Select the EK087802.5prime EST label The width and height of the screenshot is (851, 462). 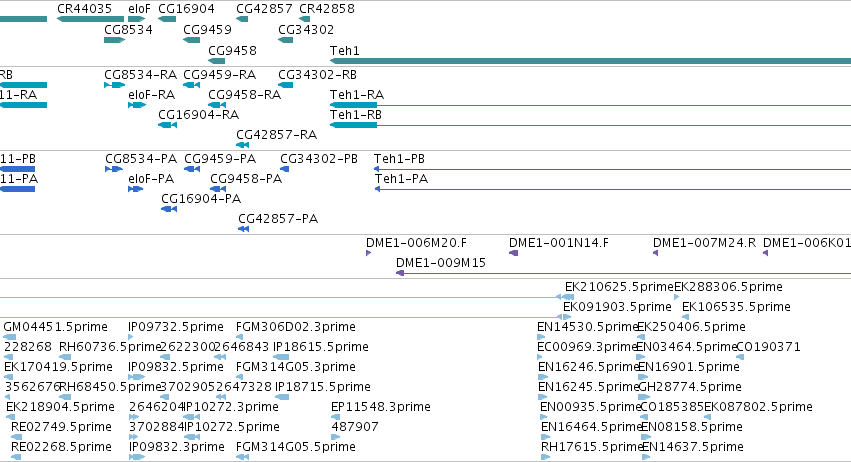click(x=759, y=407)
